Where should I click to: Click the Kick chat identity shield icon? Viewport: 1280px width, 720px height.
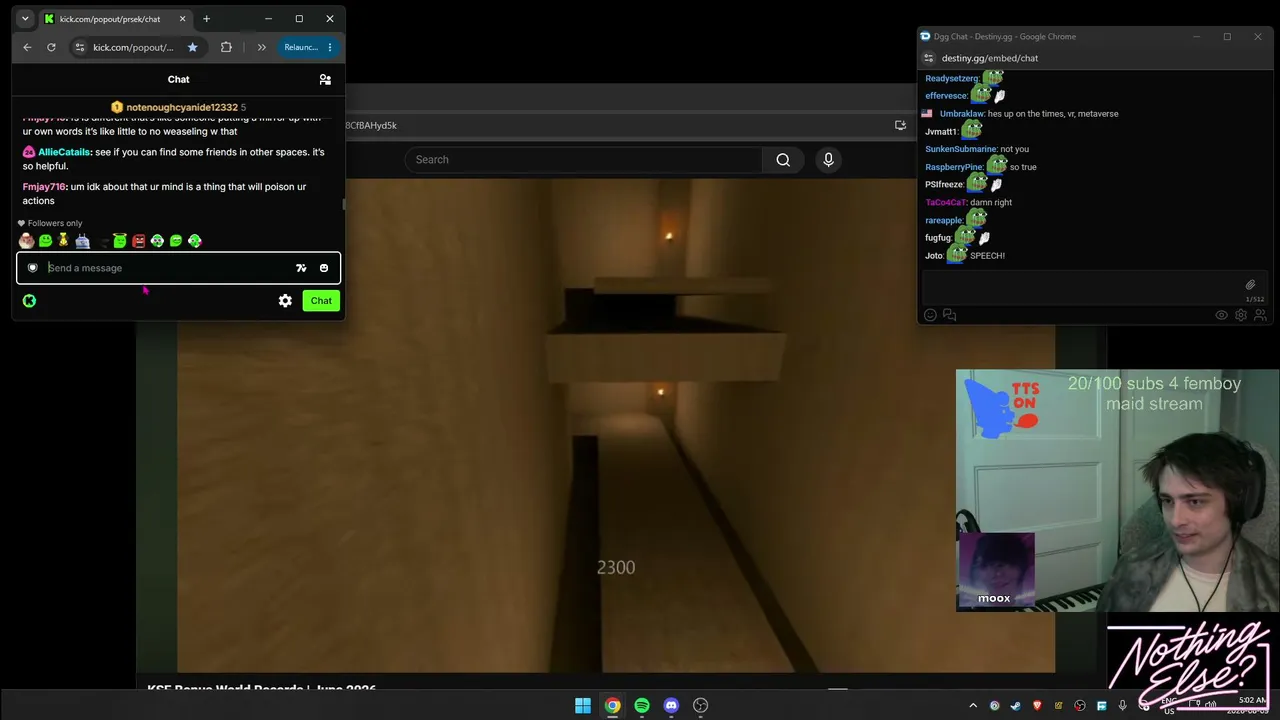(x=32, y=268)
